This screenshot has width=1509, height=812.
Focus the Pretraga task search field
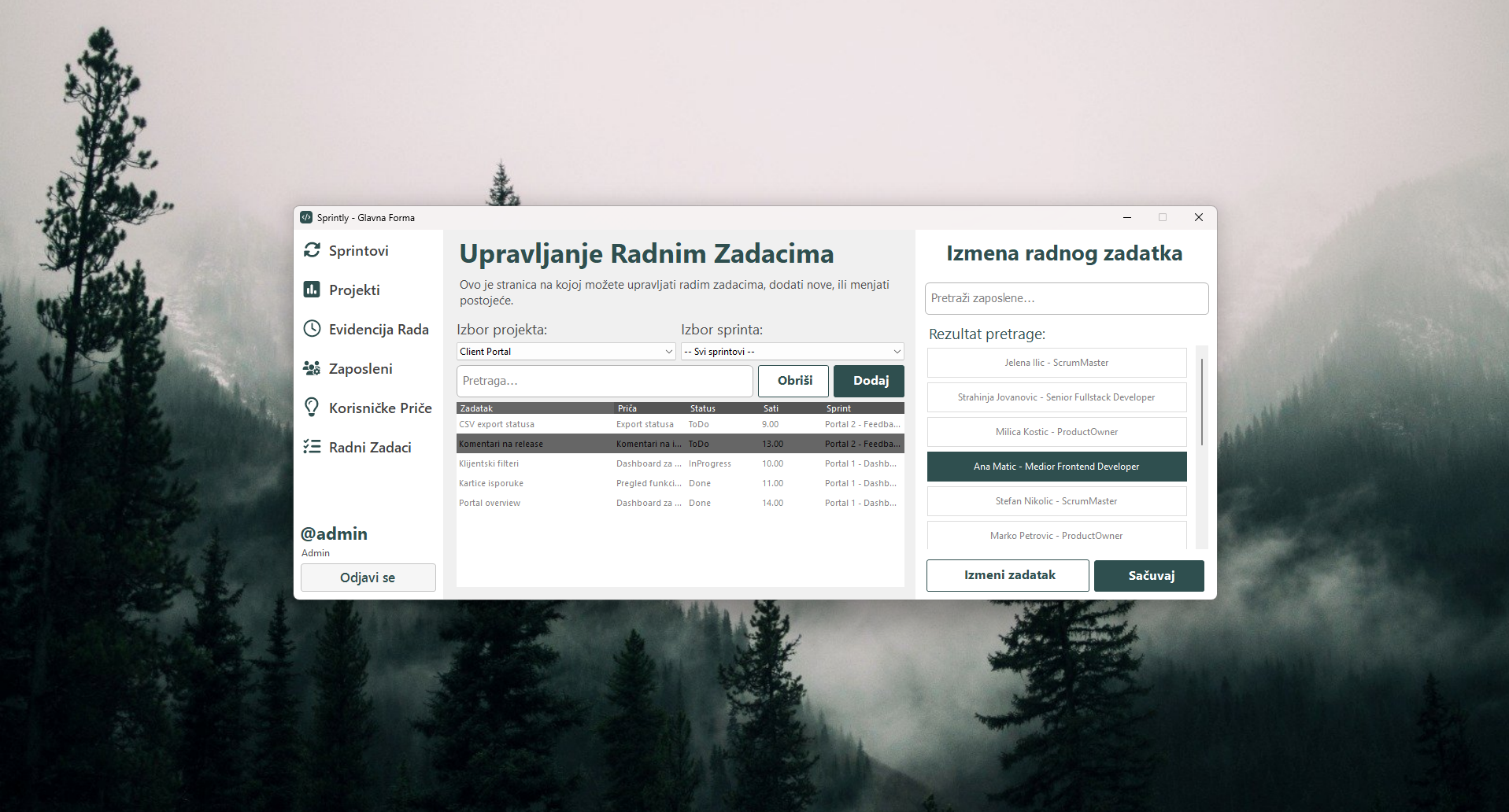coord(605,381)
